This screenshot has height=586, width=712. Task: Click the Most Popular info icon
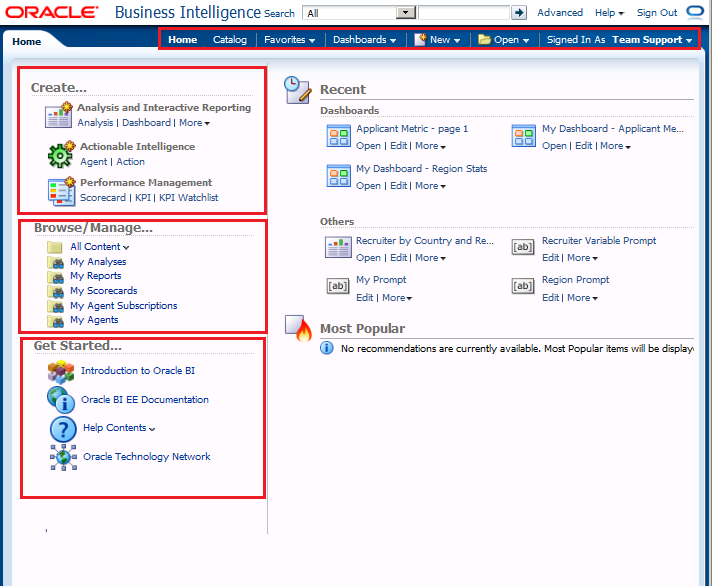(x=326, y=348)
